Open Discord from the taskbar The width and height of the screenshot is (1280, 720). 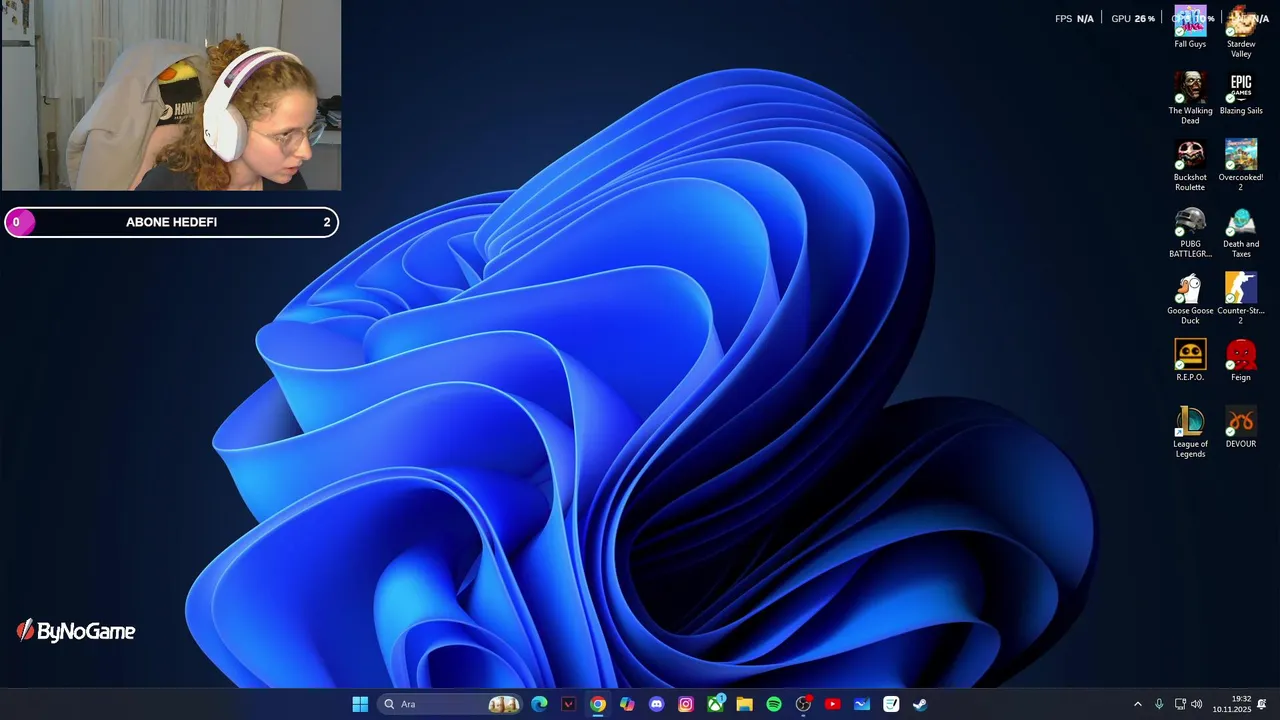click(x=656, y=704)
